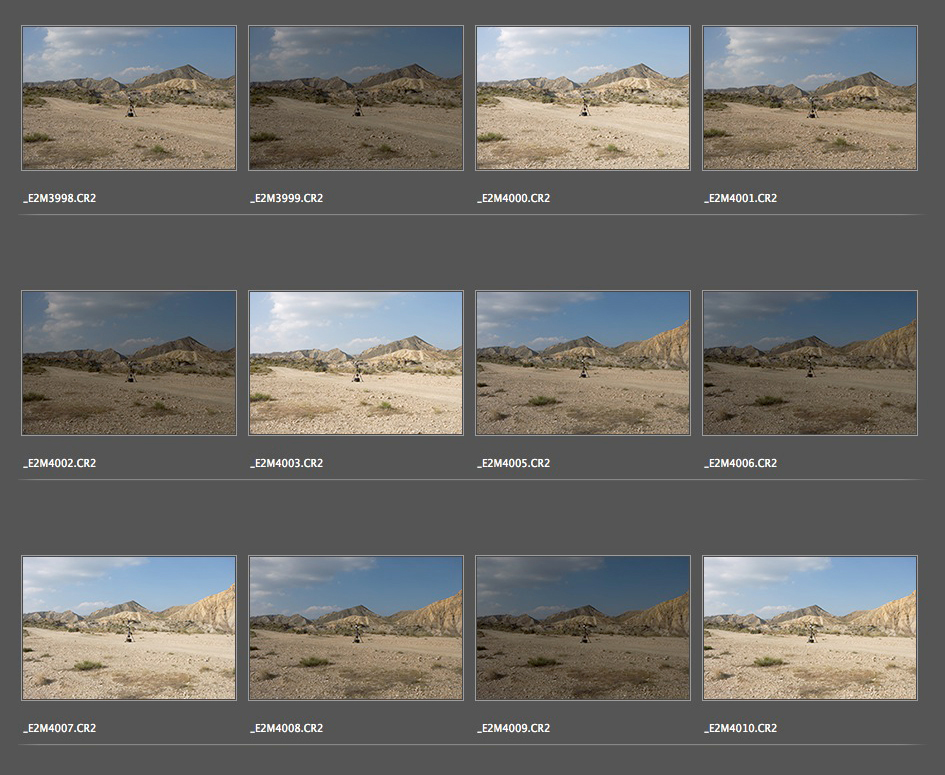Select the _E2M4005.CR2 photo thumbnail
Viewport: 945px width, 775px height.
click(583, 363)
